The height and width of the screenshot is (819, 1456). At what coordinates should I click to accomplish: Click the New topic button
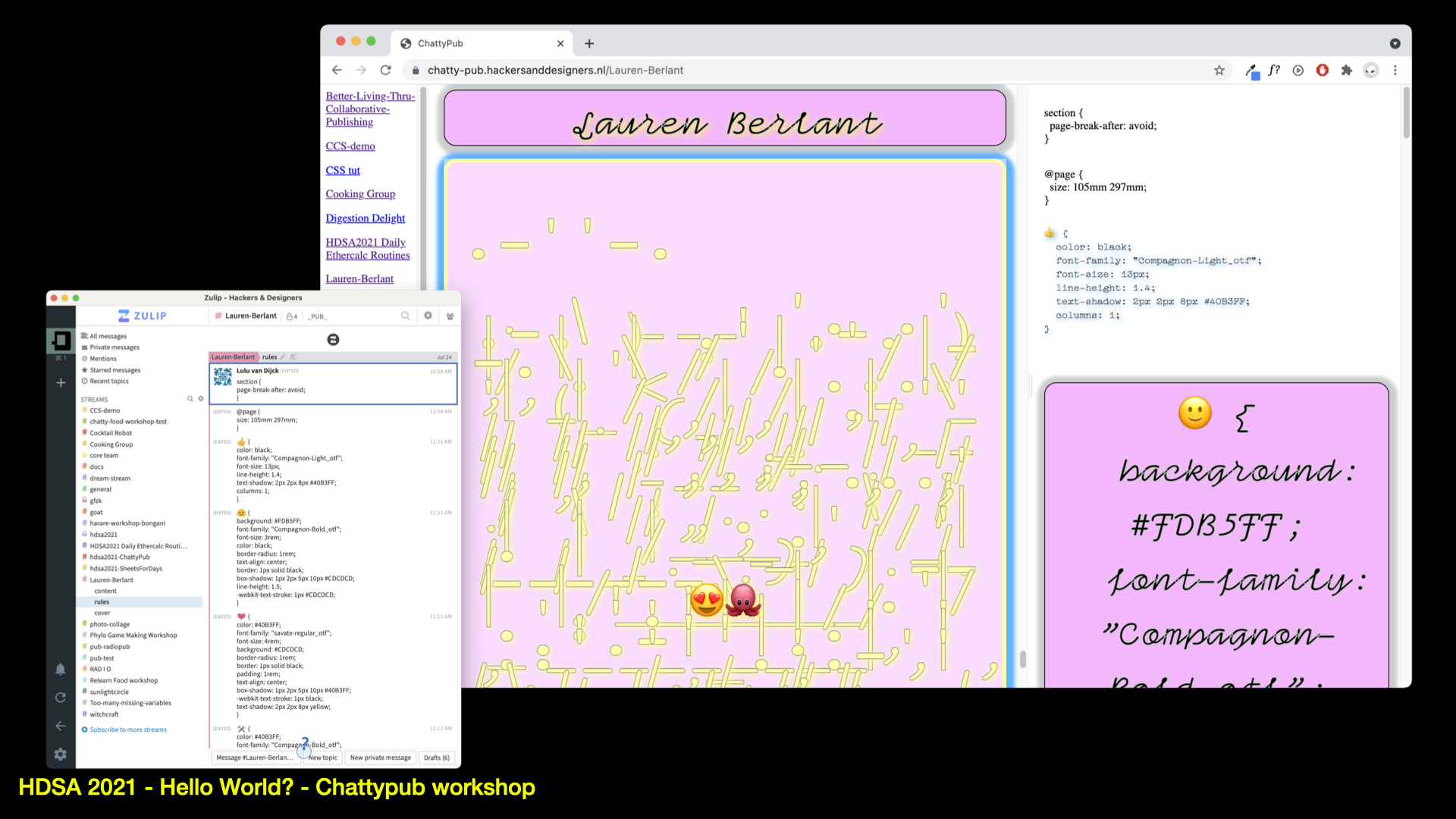point(322,758)
